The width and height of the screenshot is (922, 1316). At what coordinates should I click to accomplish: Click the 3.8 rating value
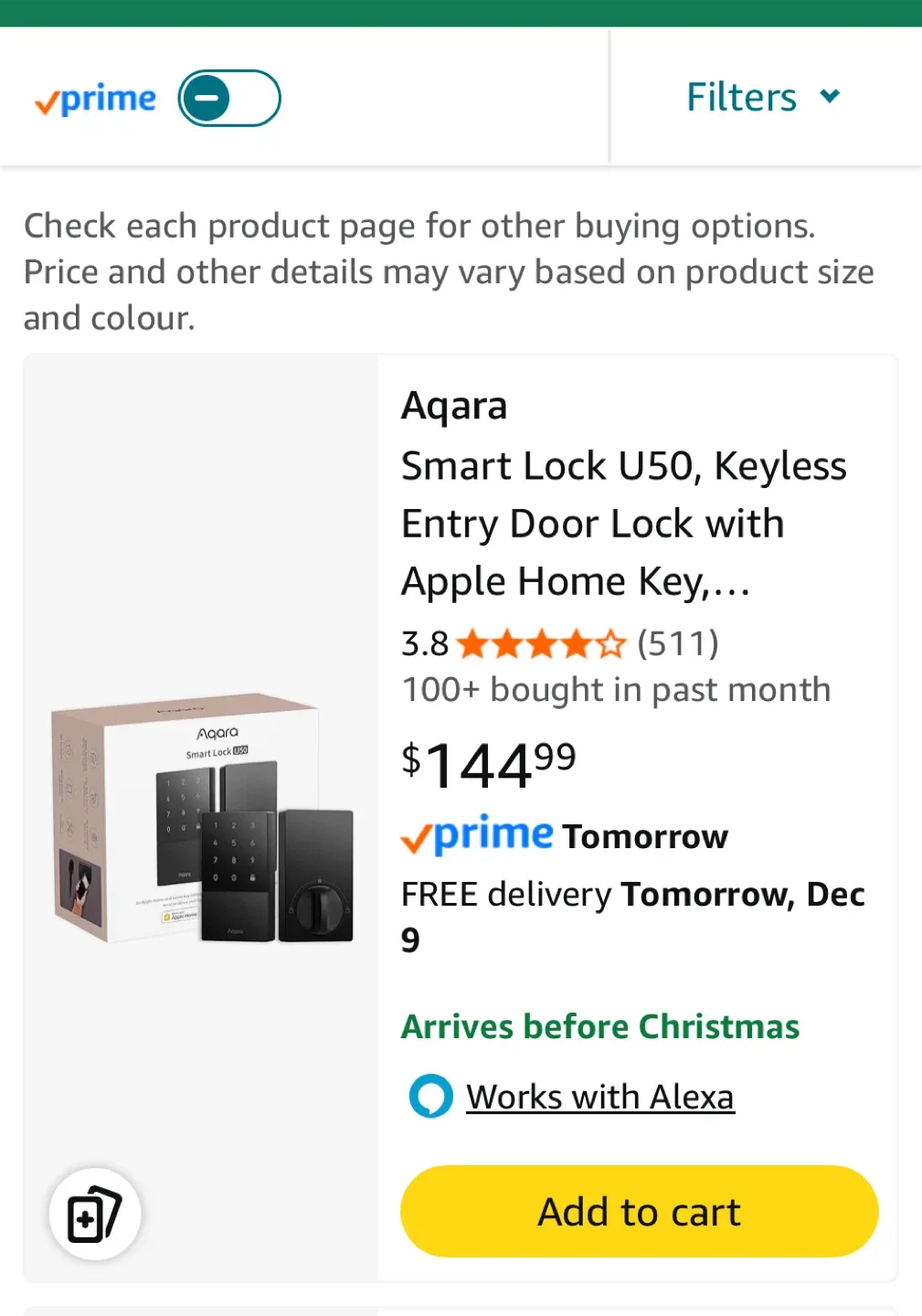coord(423,643)
